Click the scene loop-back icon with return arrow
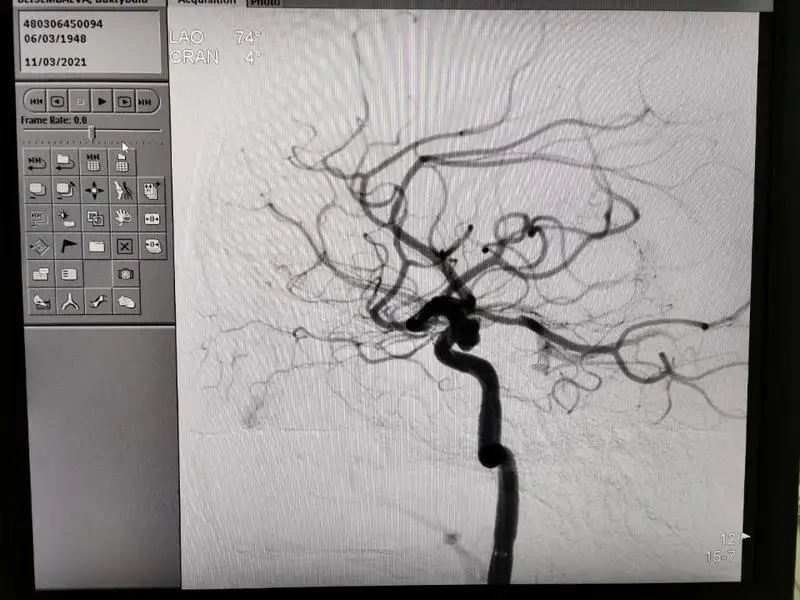 point(38,162)
